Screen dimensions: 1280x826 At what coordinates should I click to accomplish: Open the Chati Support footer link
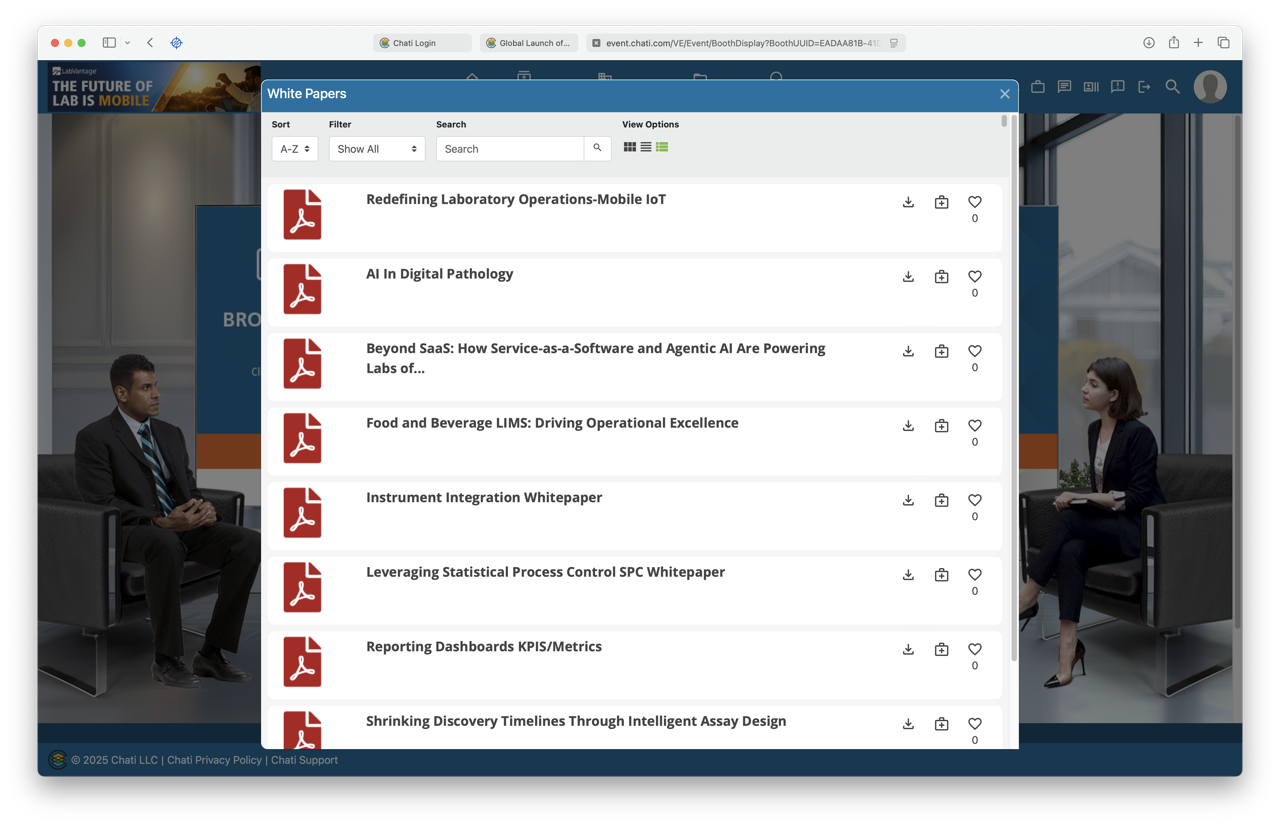[x=304, y=760]
